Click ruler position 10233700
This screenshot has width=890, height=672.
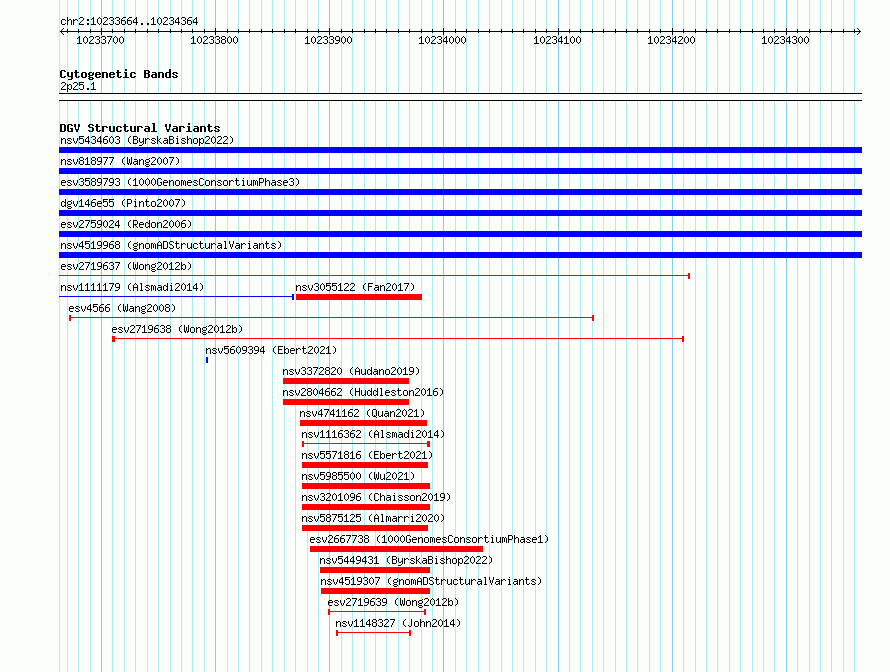point(100,40)
